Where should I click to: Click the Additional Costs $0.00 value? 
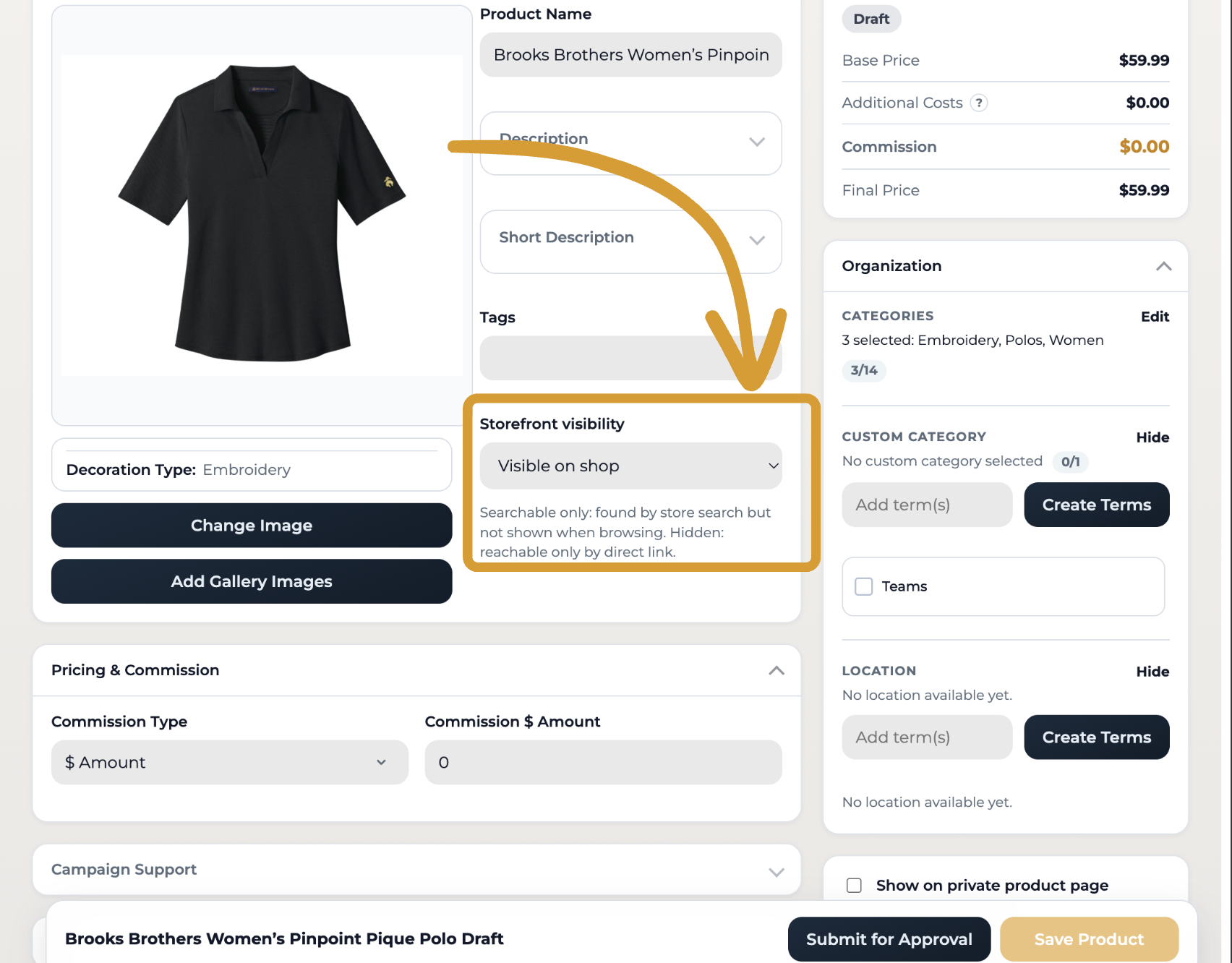1147,103
